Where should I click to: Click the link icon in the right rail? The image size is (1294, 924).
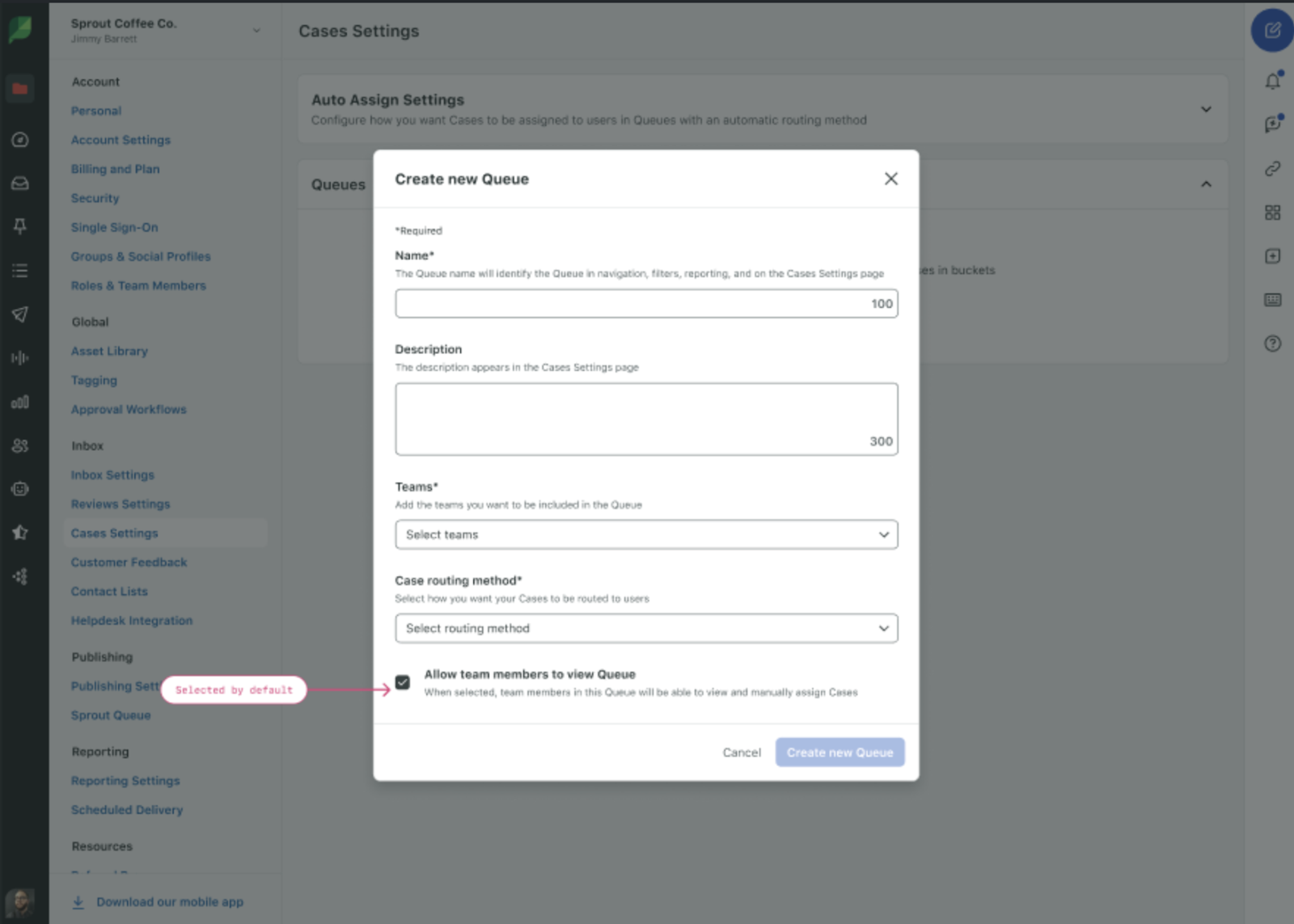coord(1273,168)
